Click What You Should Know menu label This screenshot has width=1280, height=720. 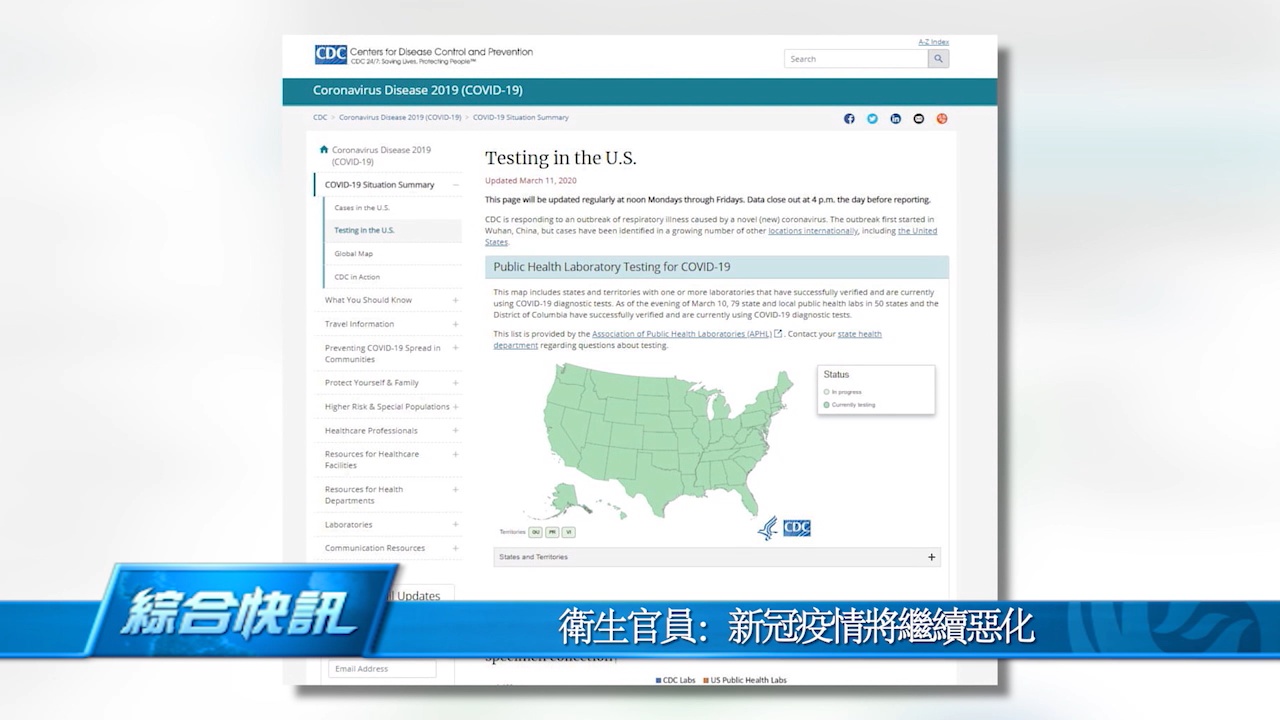coord(368,300)
